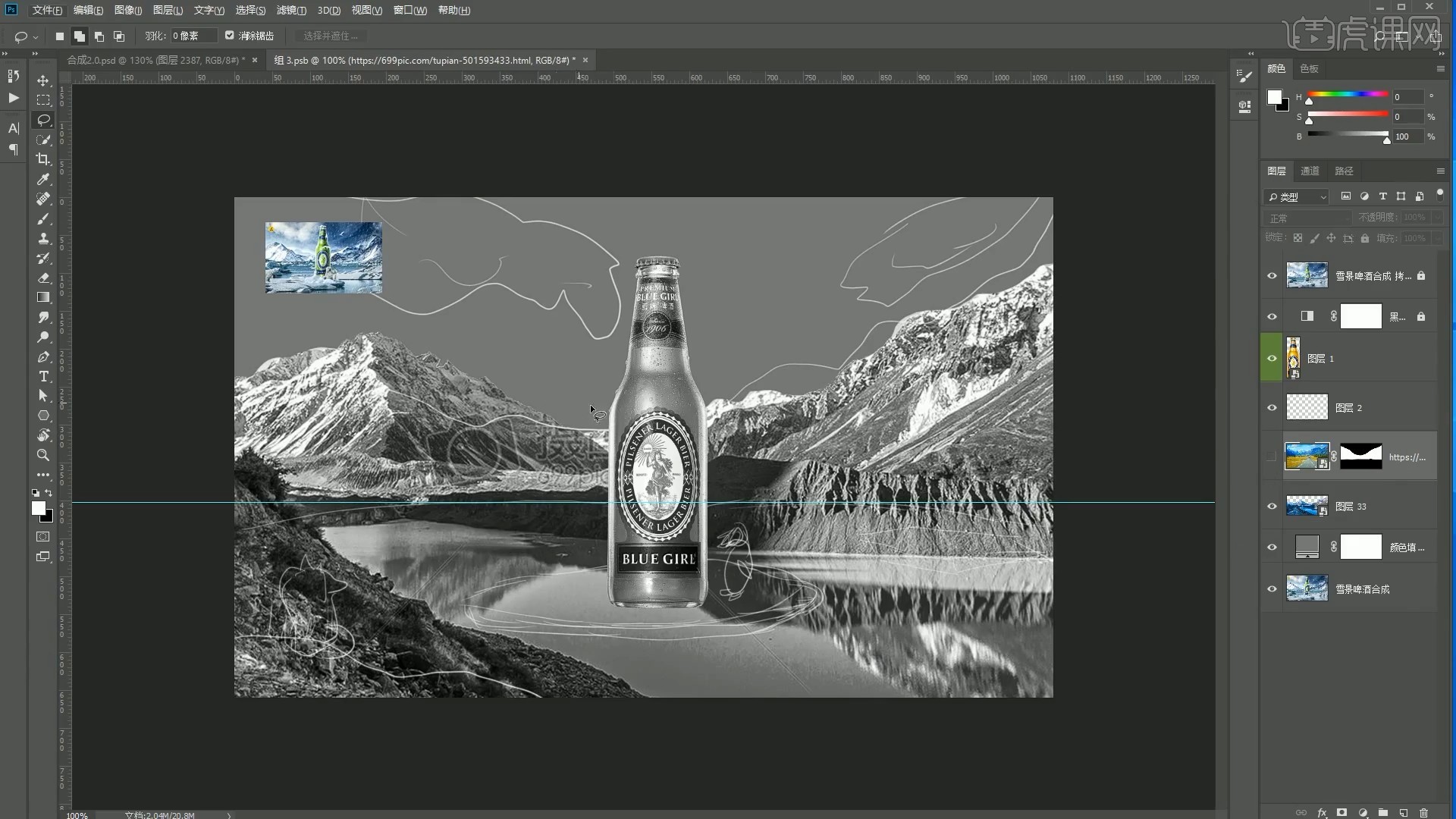The width and height of the screenshot is (1456, 819).
Task: Choose the new selection mode button
Action: (x=60, y=36)
